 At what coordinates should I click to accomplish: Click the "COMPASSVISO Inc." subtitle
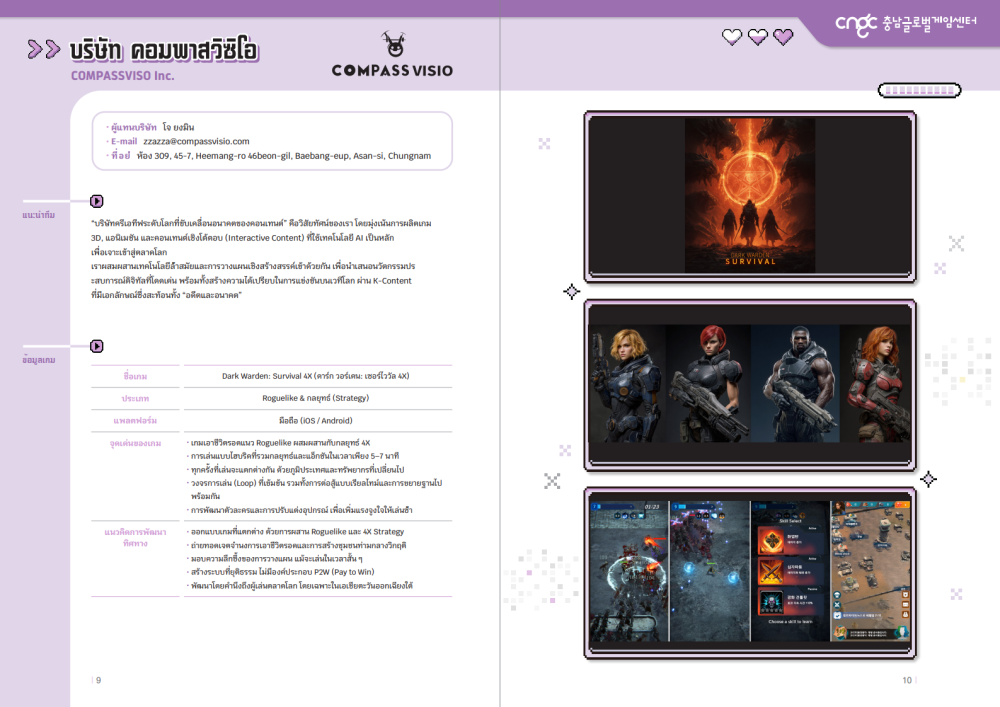[x=122, y=76]
